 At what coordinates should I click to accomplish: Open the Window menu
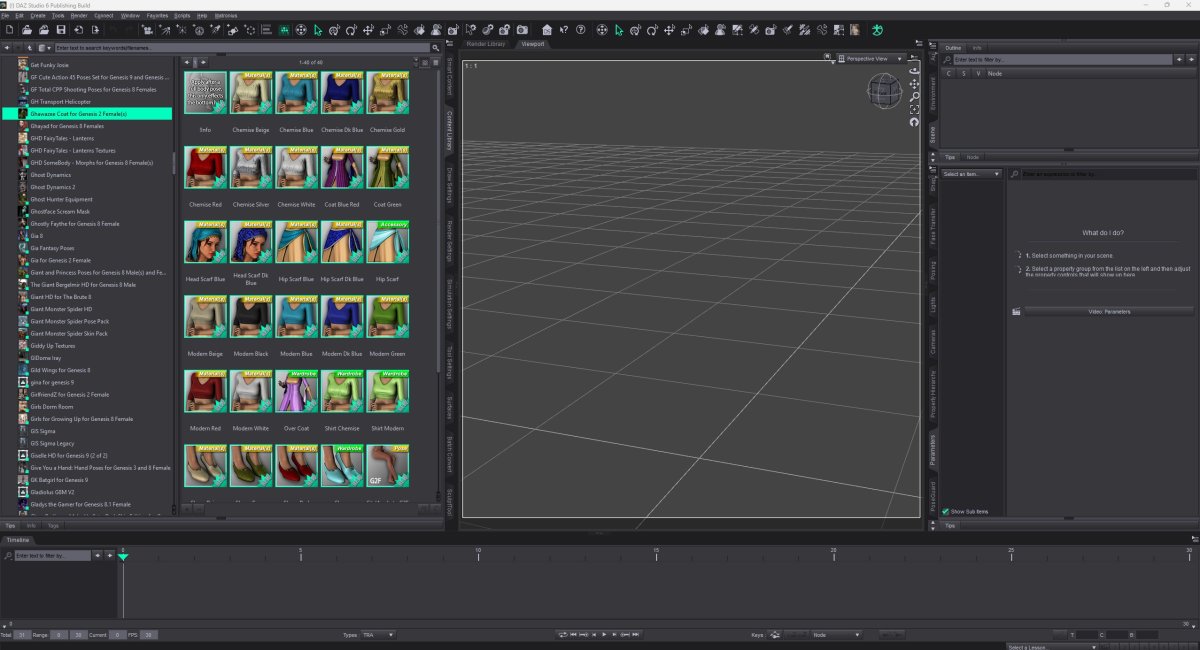130,16
